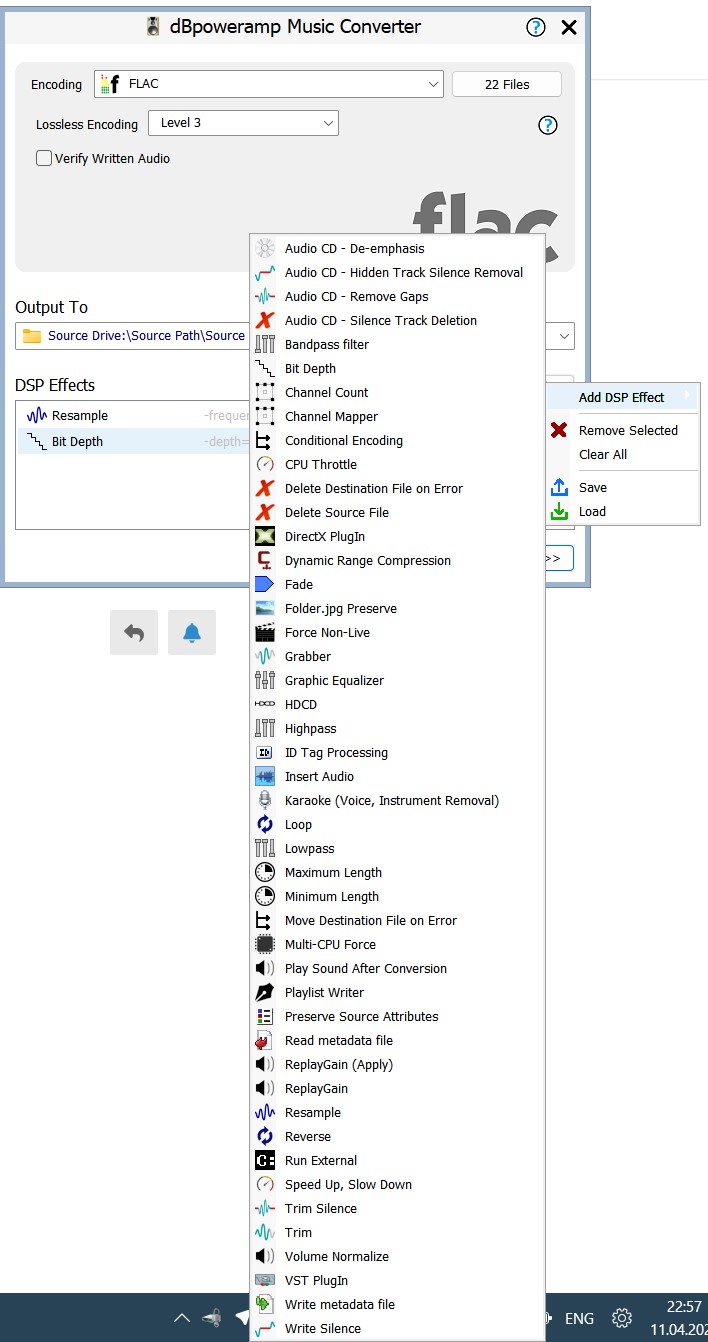Click the Bandpass filter sliders icon
The height and width of the screenshot is (1342, 708).
[265, 344]
